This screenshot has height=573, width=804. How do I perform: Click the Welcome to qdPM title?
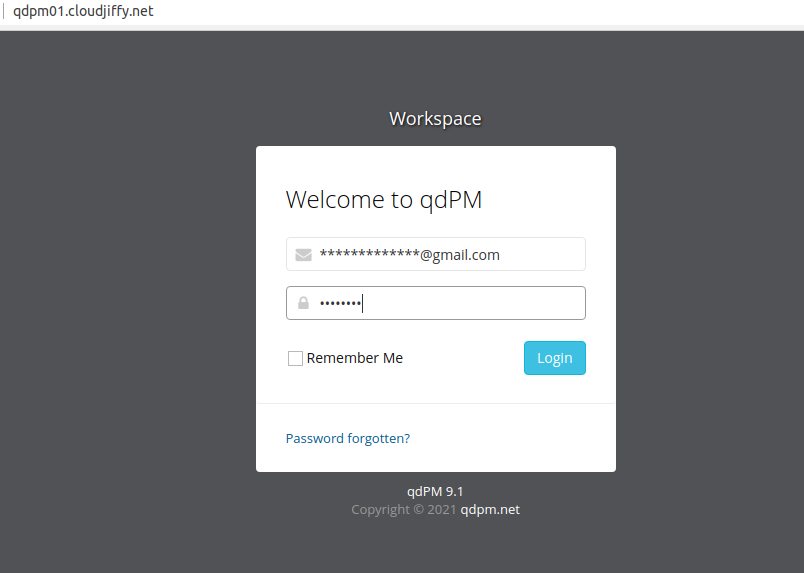point(384,200)
